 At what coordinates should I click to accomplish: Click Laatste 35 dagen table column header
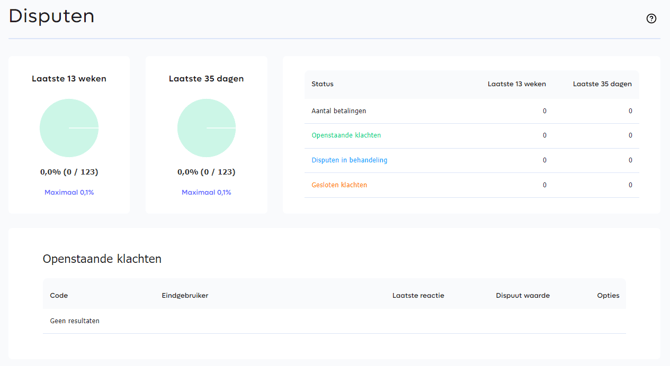point(602,84)
